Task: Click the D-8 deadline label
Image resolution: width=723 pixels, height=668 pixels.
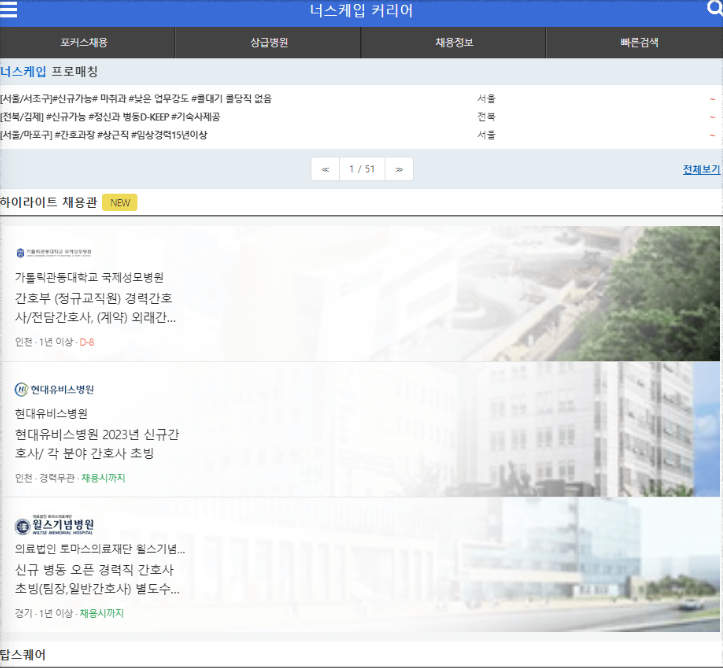Action: click(x=87, y=342)
